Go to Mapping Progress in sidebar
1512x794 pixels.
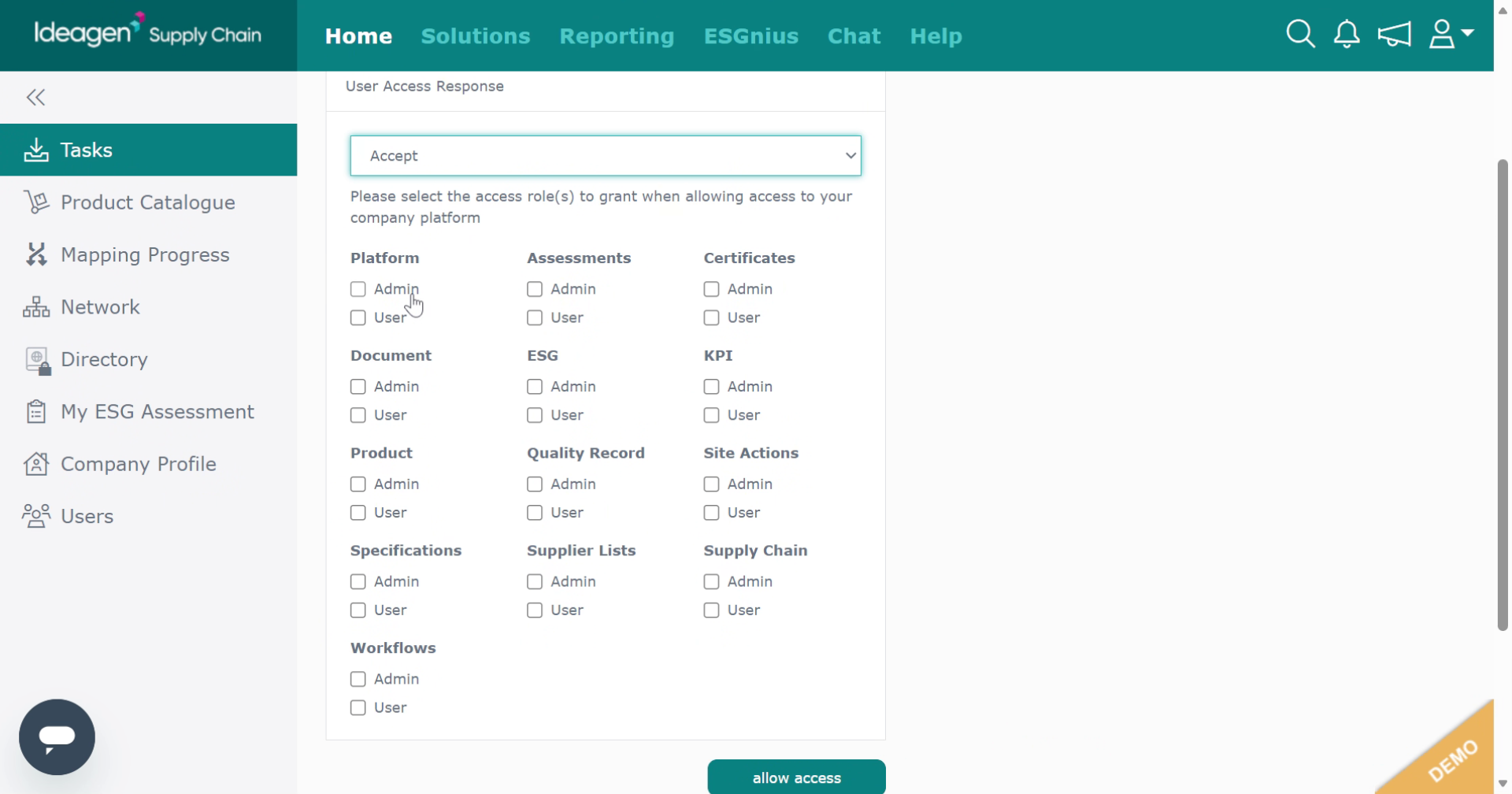[x=149, y=254]
